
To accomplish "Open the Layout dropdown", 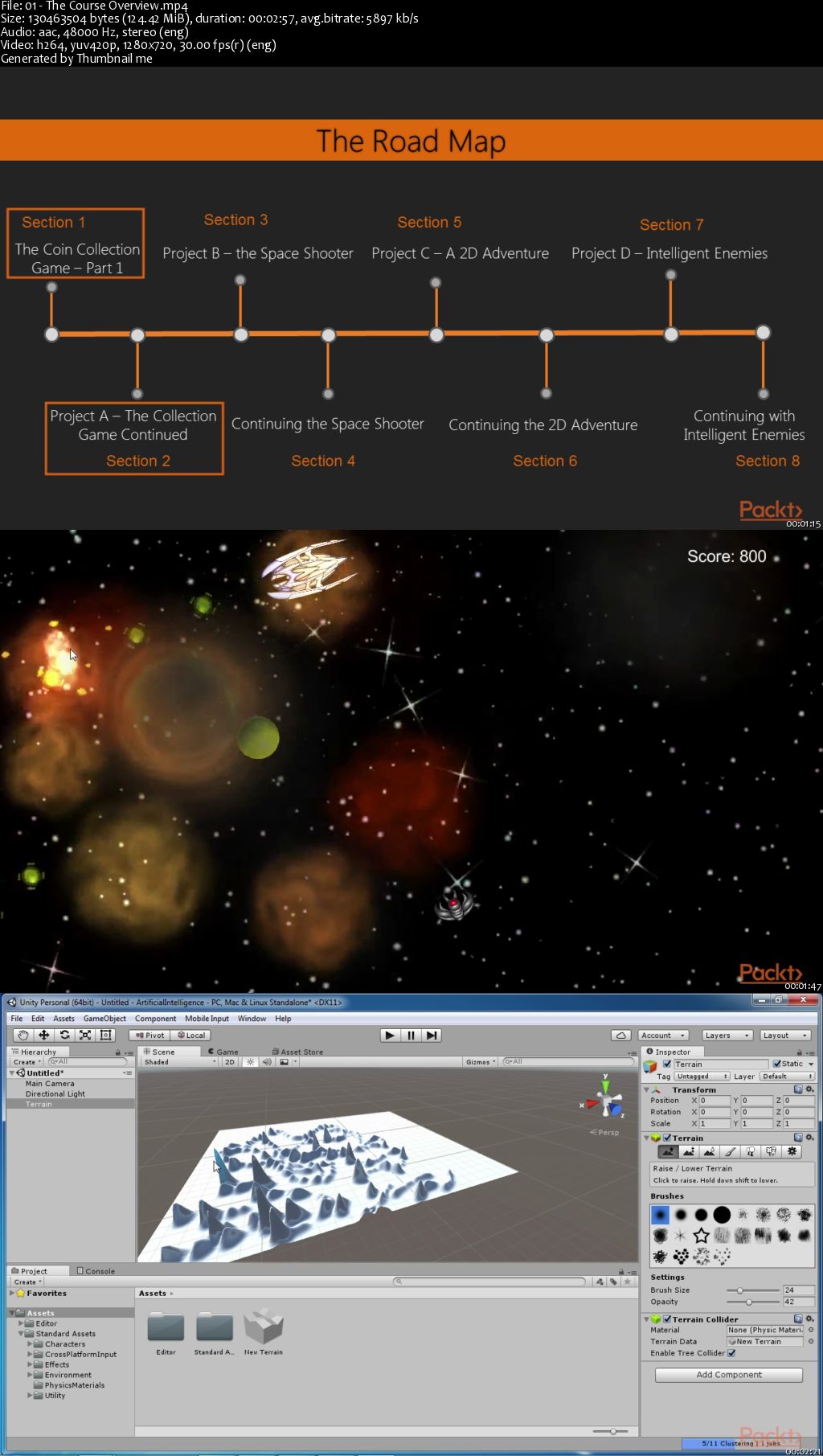I will tap(785, 1035).
